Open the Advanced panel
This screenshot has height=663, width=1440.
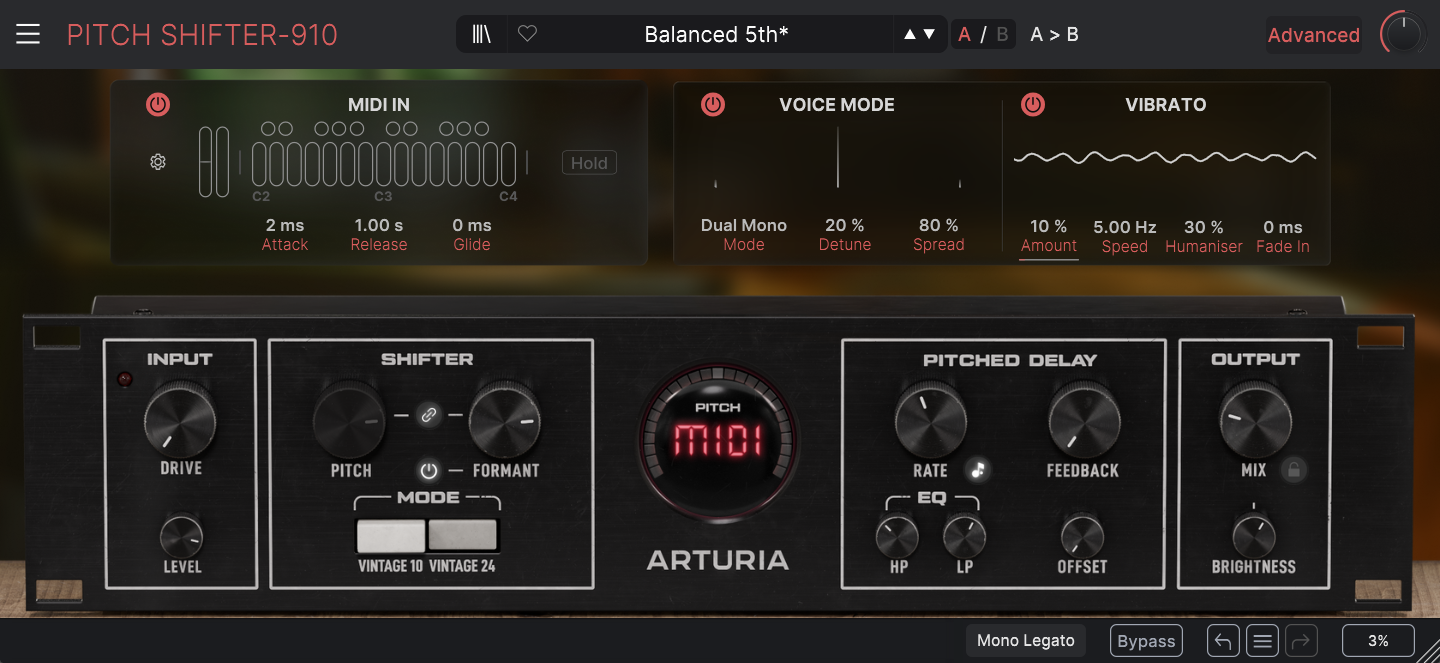tap(1313, 35)
